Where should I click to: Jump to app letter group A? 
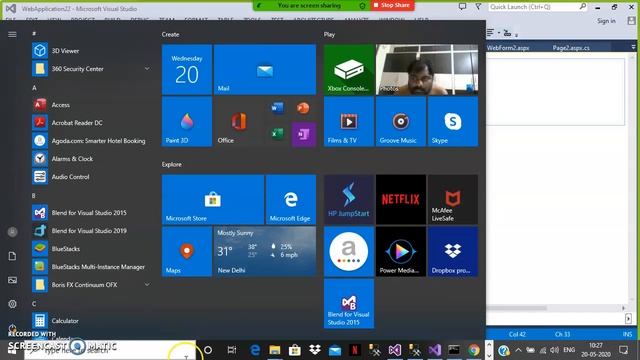34,88
